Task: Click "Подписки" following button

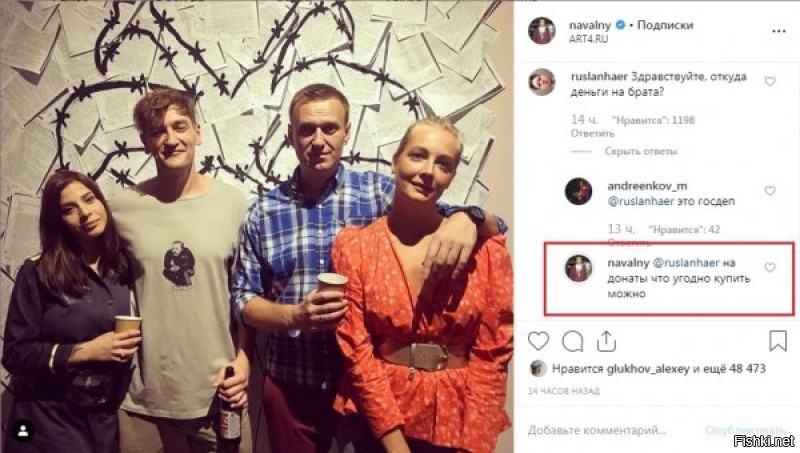Action: tap(663, 25)
